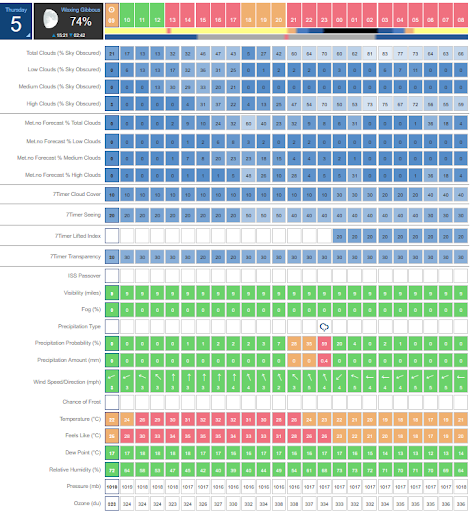Select the 00 hour column header
The width and height of the screenshot is (470, 512).
(x=339, y=15)
